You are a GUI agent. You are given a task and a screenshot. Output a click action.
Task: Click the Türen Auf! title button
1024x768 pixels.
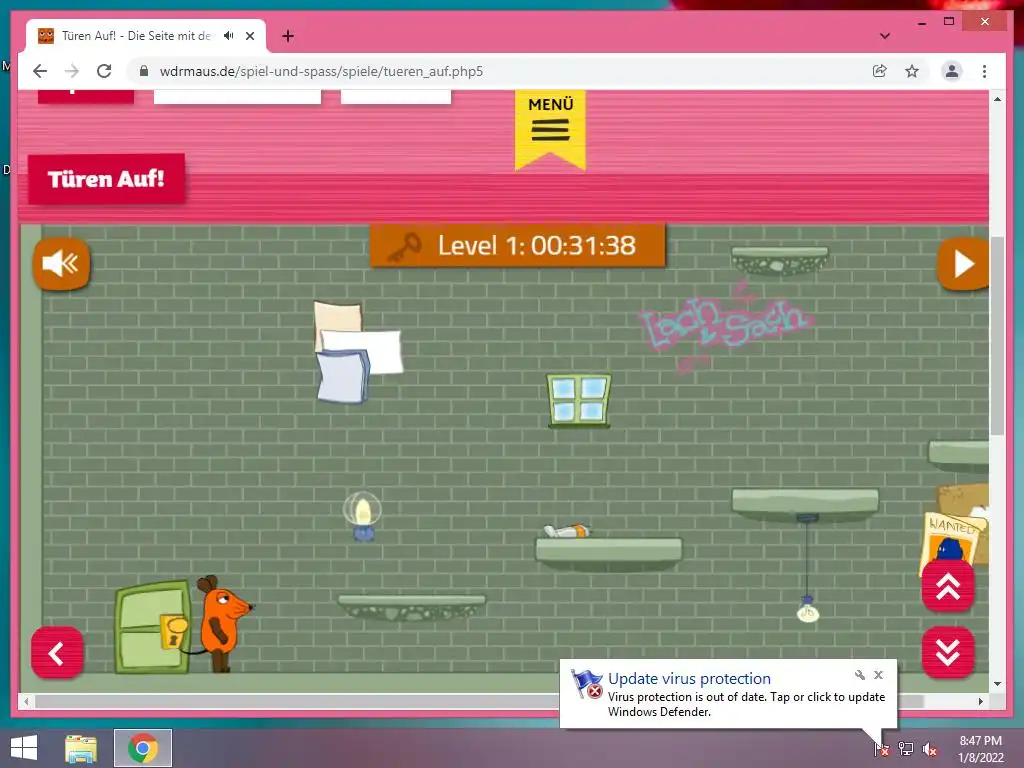[x=106, y=179]
